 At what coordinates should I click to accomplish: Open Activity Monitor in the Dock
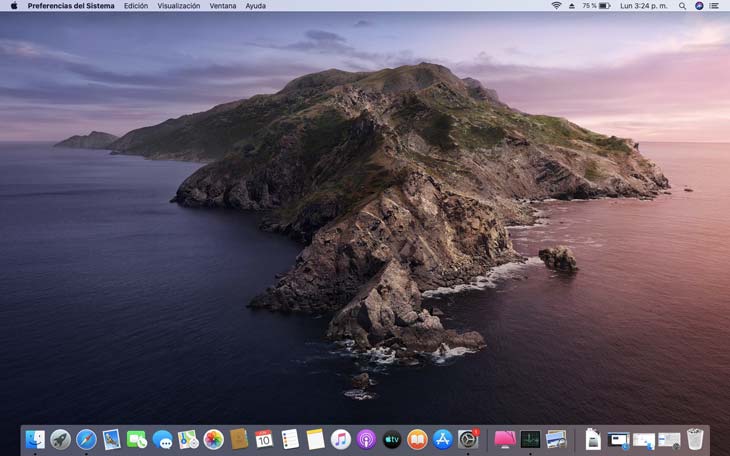pos(530,439)
